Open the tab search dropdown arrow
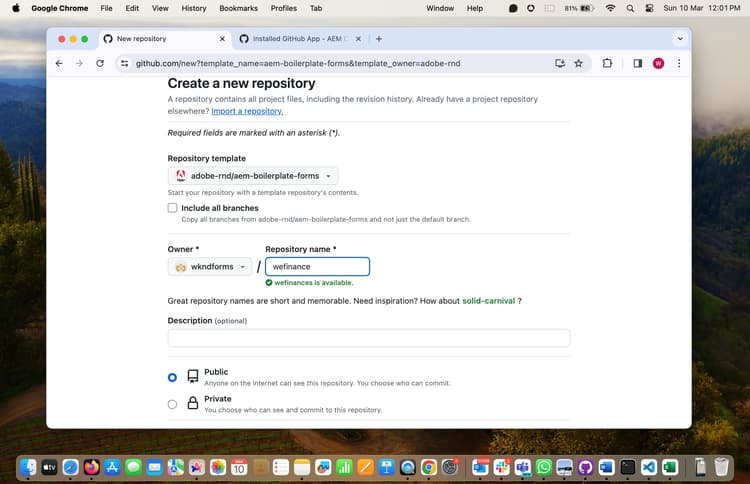The height and width of the screenshot is (484, 750). [x=680, y=39]
